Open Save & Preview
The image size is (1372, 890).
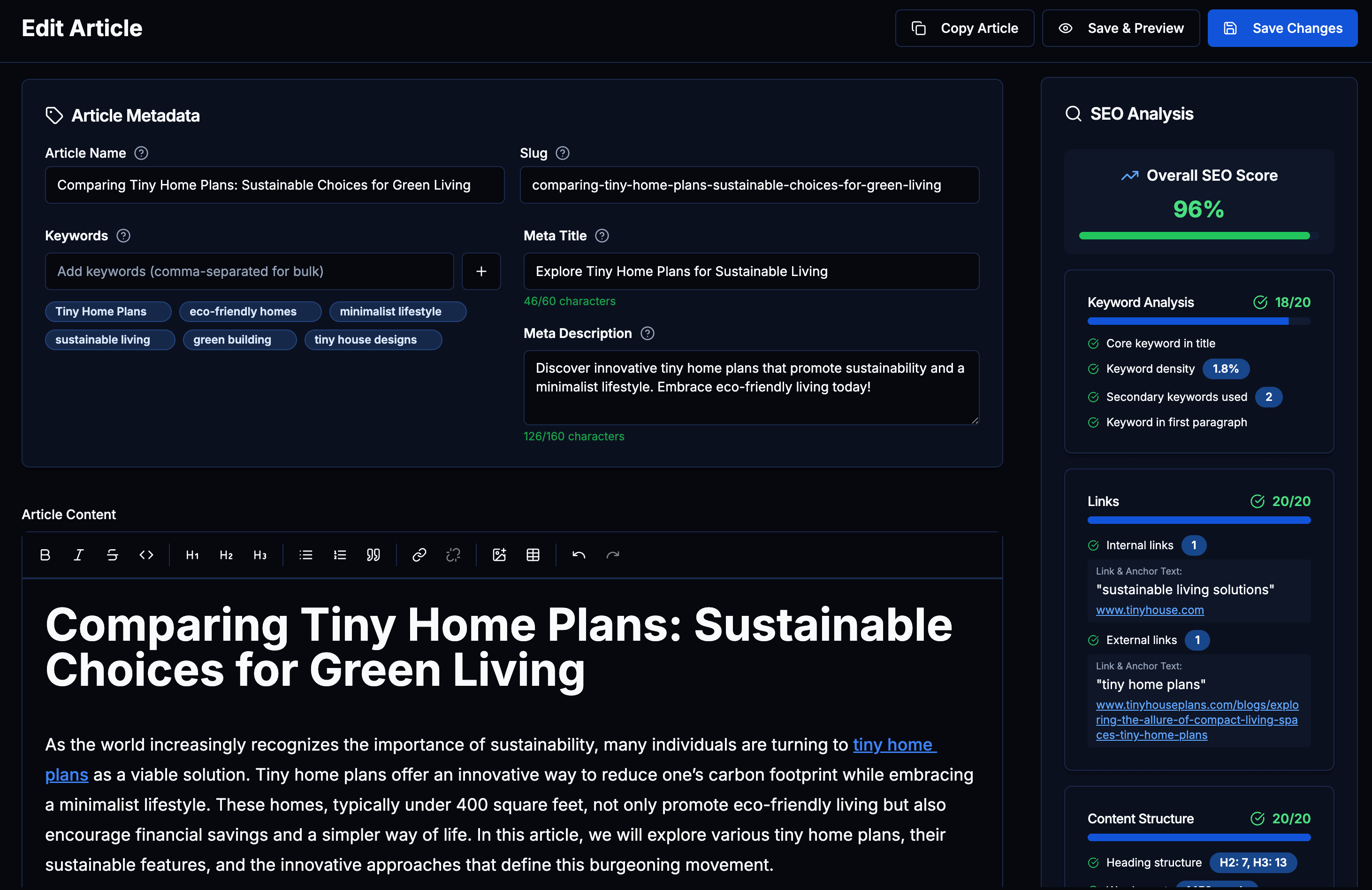[1120, 28]
